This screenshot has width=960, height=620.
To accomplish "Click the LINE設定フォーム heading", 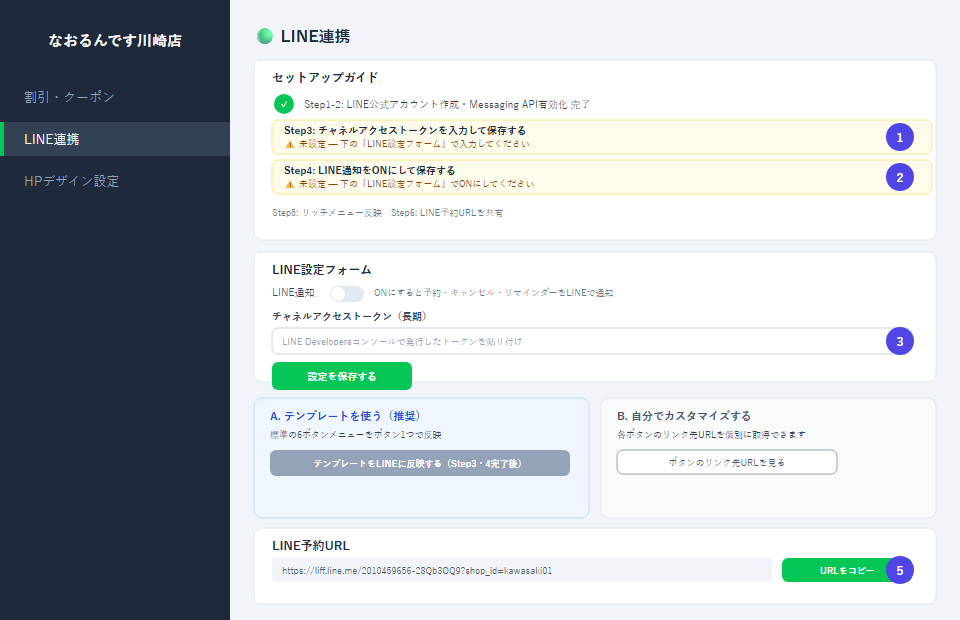I will (321, 270).
